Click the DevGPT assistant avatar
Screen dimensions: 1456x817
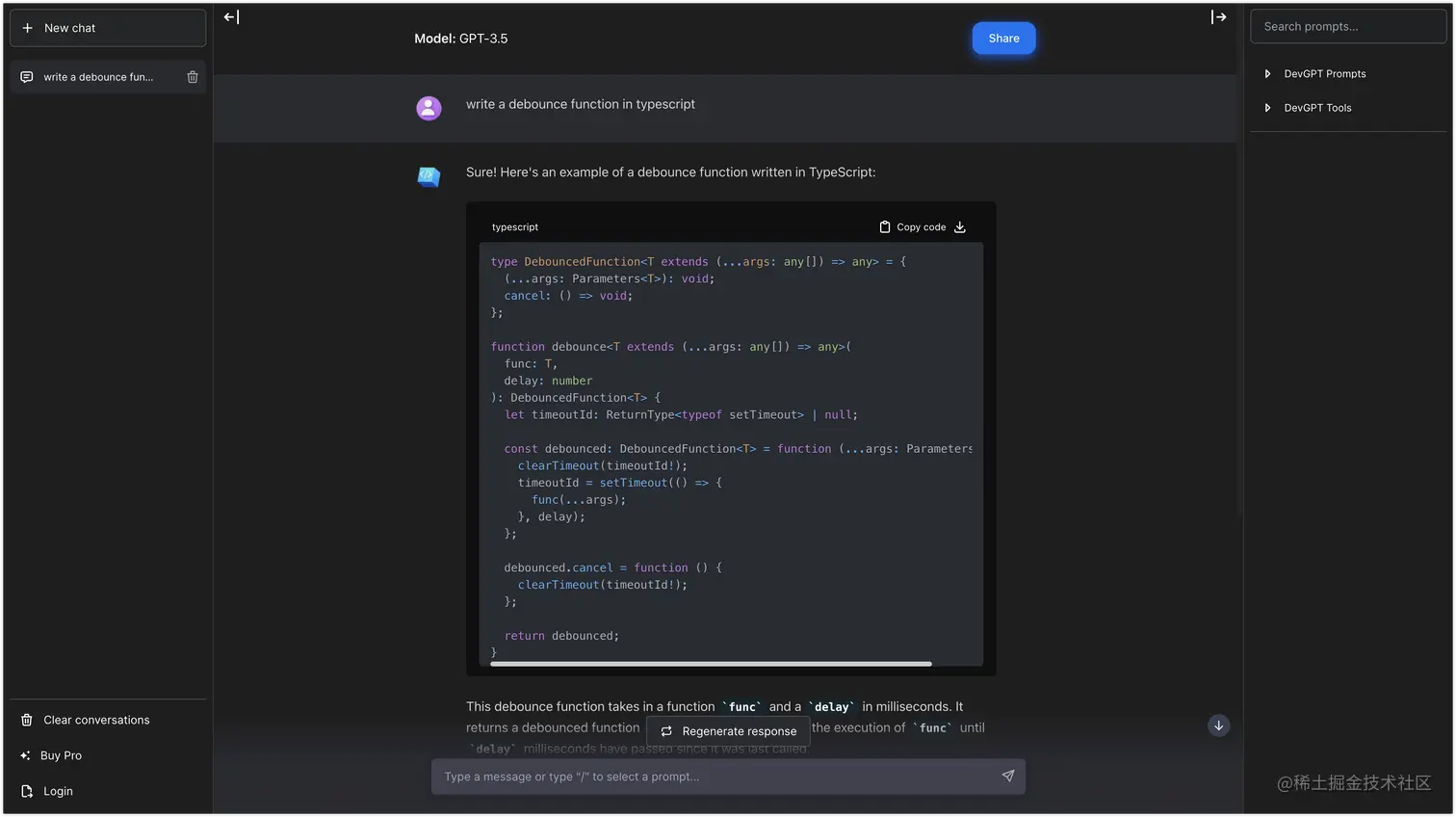(429, 176)
